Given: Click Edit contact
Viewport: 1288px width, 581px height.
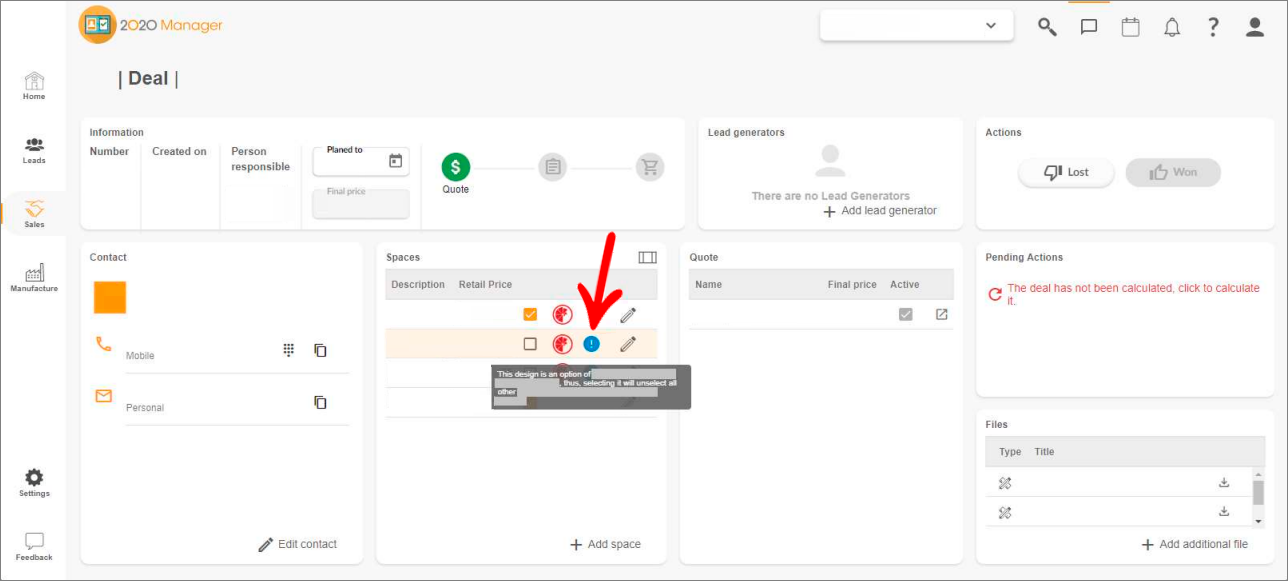Looking at the screenshot, I should point(297,544).
